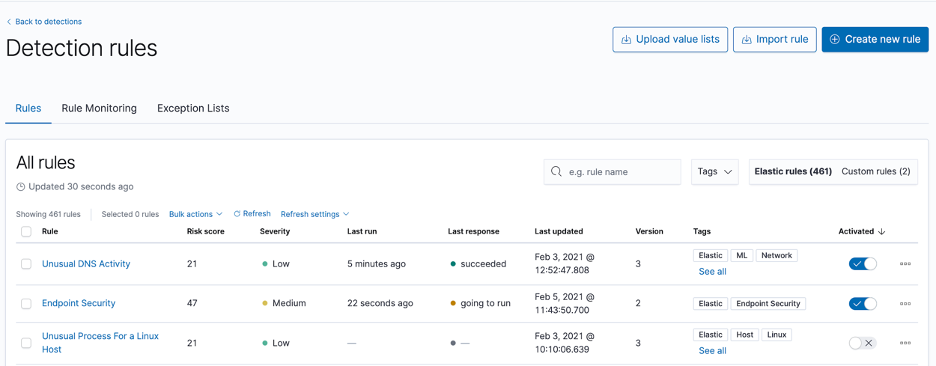Tick the select-all rules header checkbox
The height and width of the screenshot is (366, 936).
(x=26, y=232)
